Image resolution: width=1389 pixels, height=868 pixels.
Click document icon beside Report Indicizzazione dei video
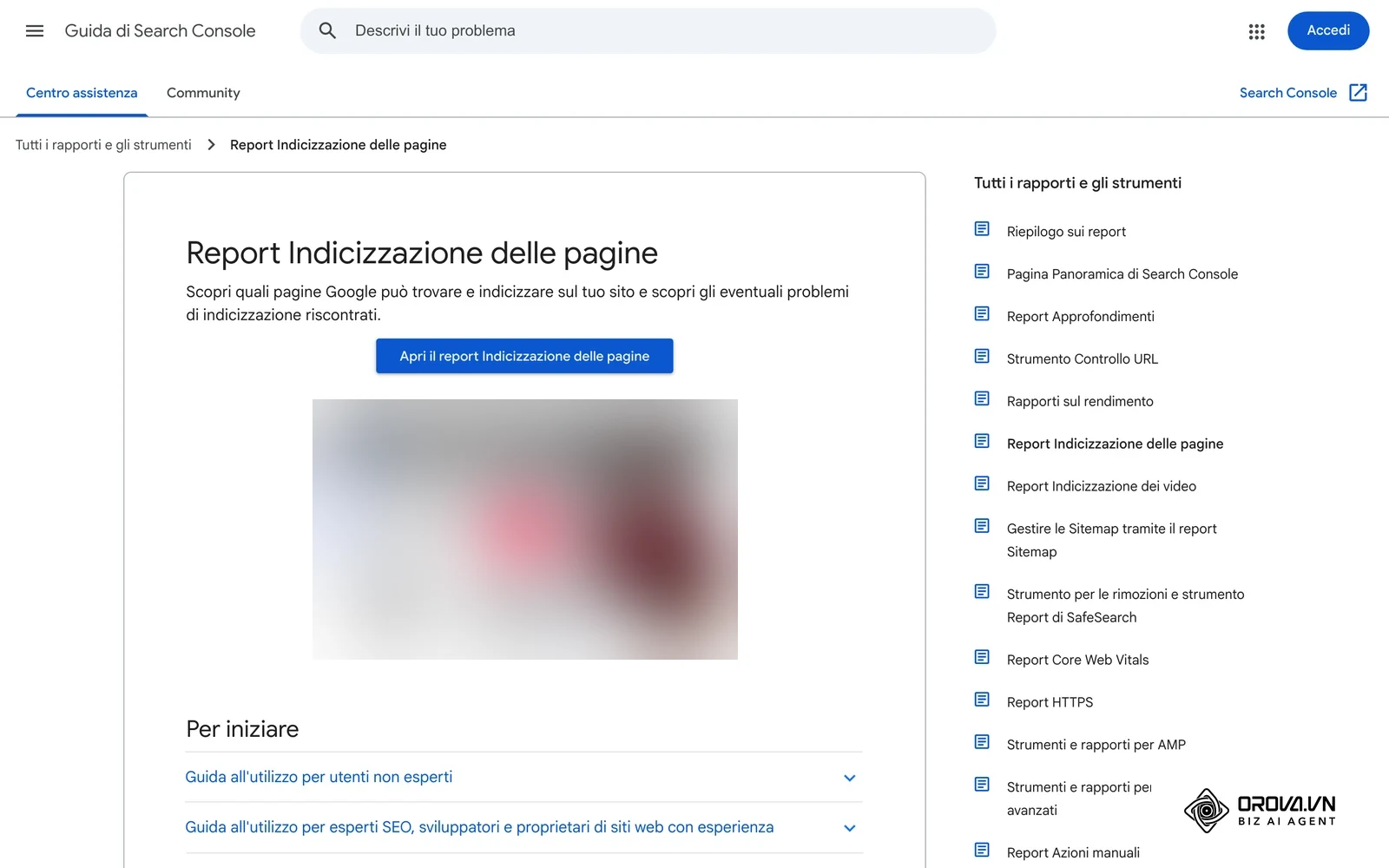coord(982,484)
